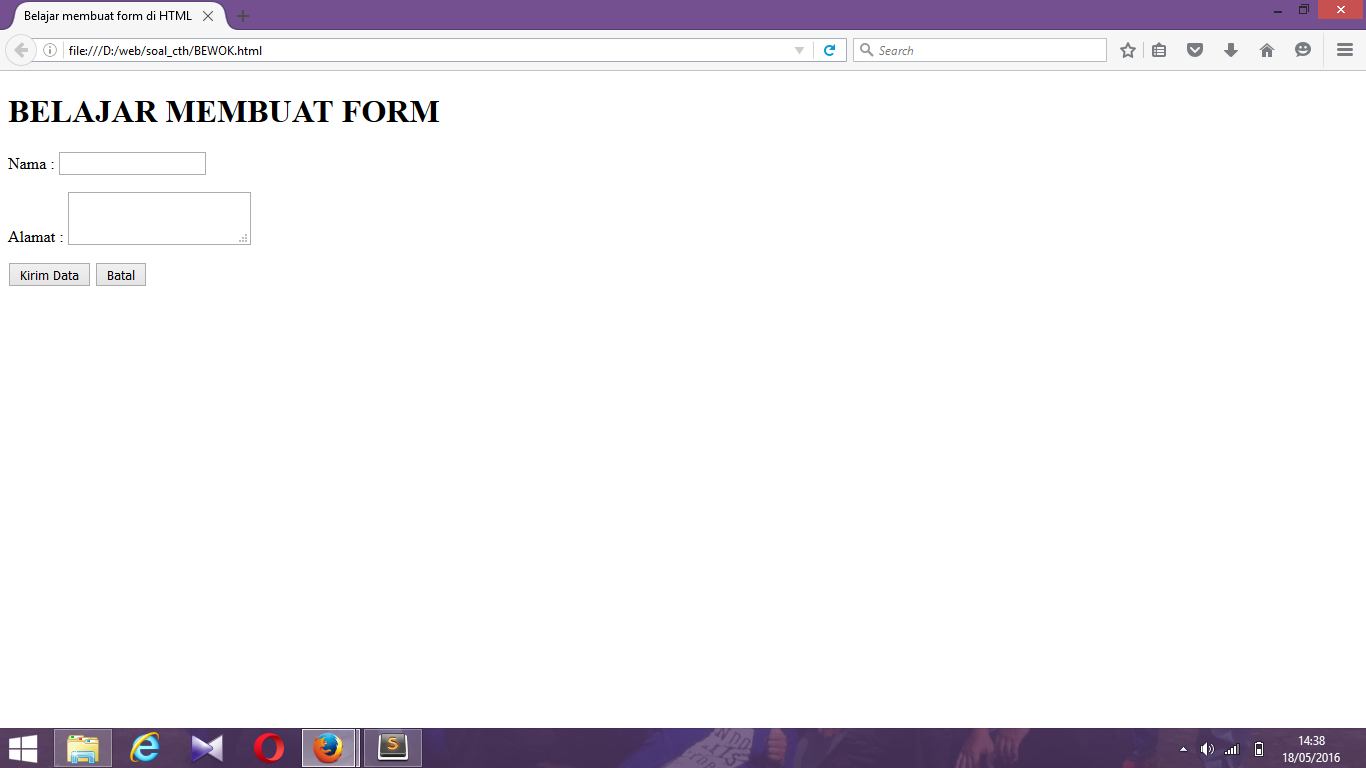Bookmark this page using the star icon
Viewport: 1366px width, 768px height.
(1127, 49)
